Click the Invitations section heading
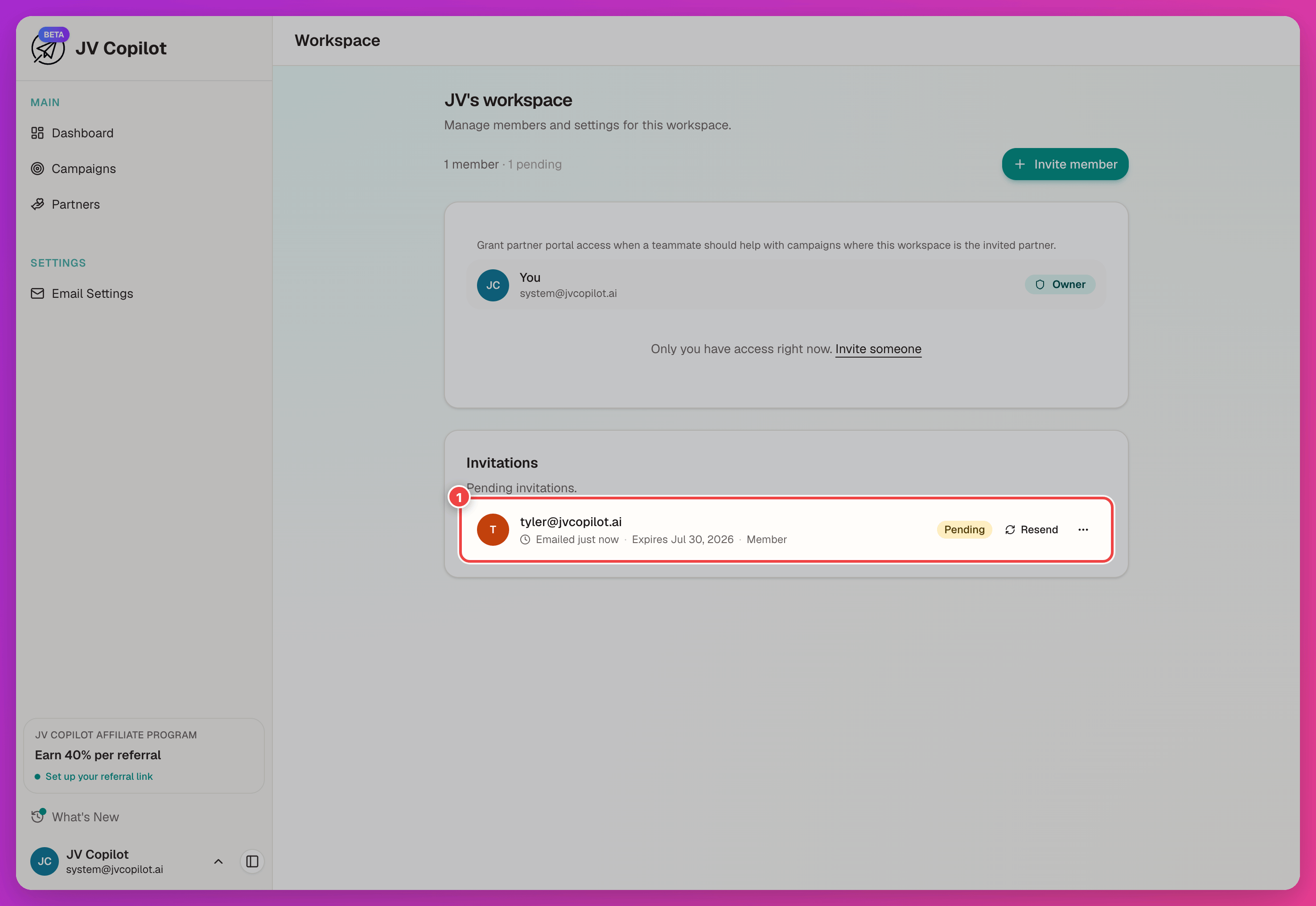Viewport: 1316px width, 906px height. click(x=502, y=463)
